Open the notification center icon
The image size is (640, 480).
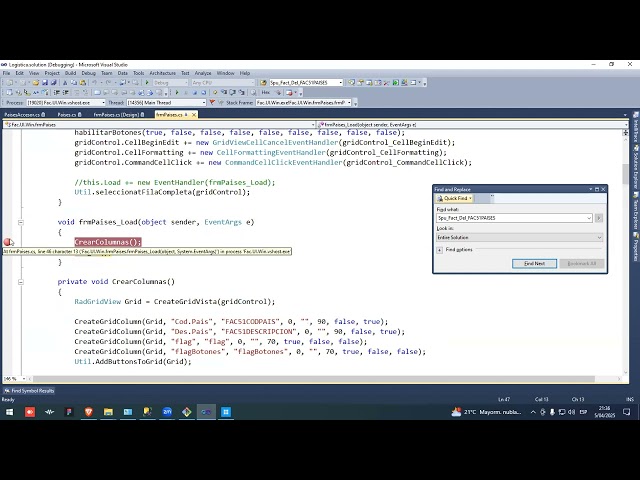click(627, 412)
